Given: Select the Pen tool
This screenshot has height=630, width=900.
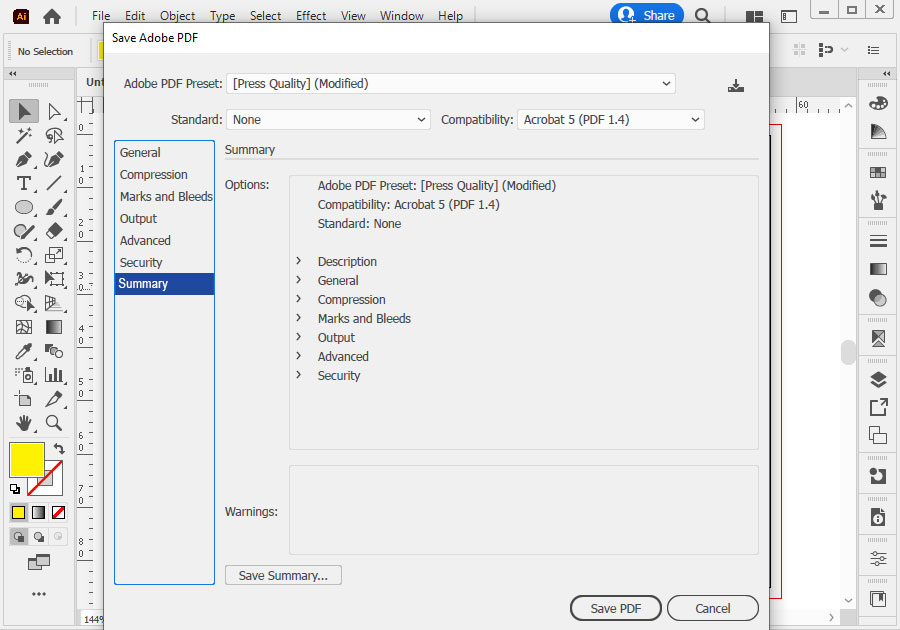Looking at the screenshot, I should (x=24, y=159).
